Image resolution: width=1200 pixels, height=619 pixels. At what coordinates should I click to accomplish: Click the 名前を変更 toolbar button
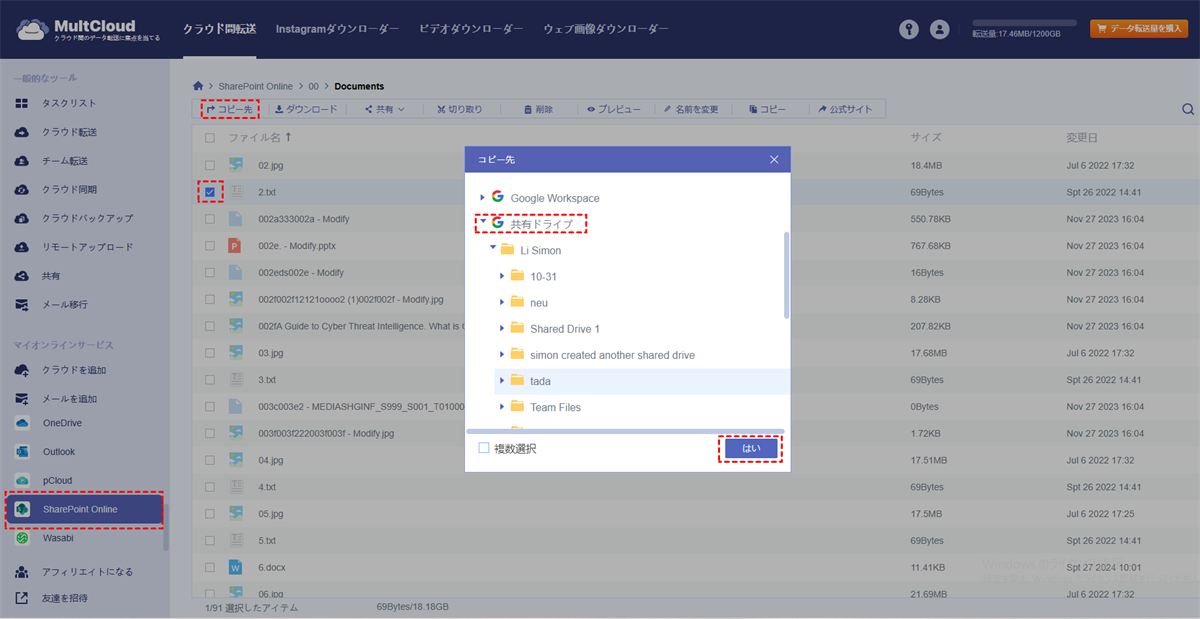pyautogui.click(x=691, y=109)
